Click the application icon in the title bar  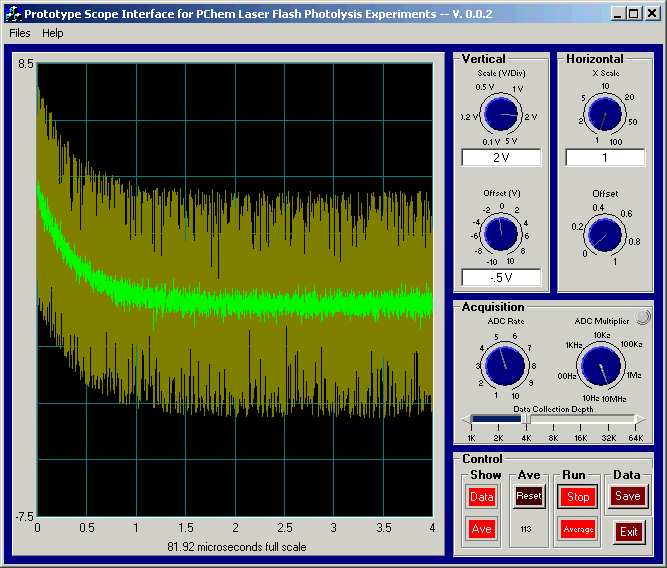tap(14, 13)
